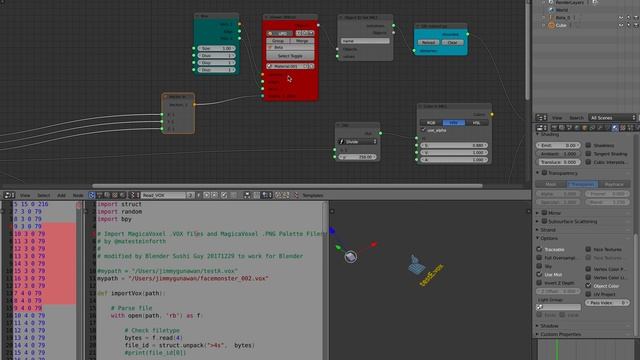Screen dimensions: 640x360
Task: Select the active Material properties tab icon
Action: [615, 128]
